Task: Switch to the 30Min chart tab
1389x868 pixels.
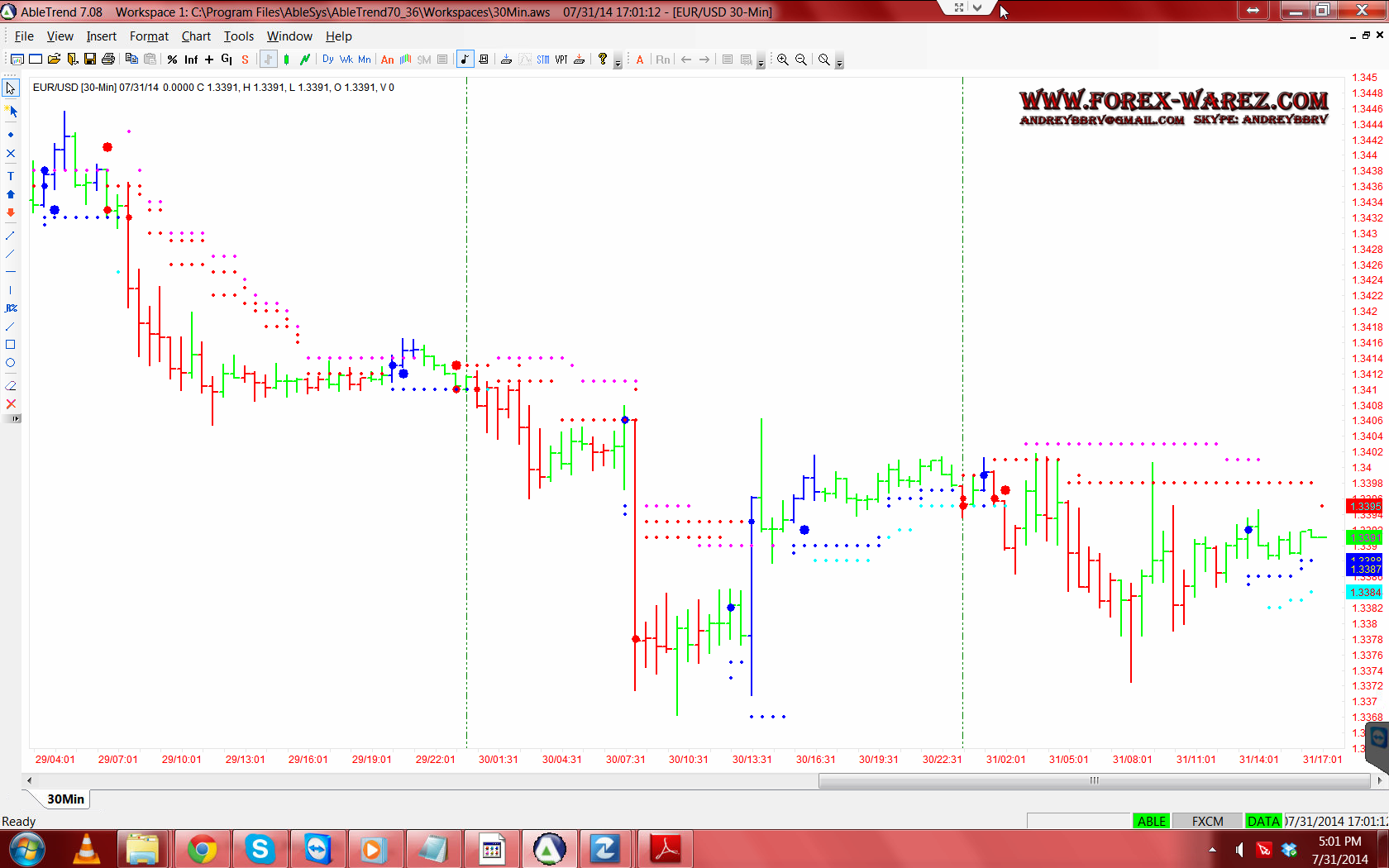Action: (65, 799)
